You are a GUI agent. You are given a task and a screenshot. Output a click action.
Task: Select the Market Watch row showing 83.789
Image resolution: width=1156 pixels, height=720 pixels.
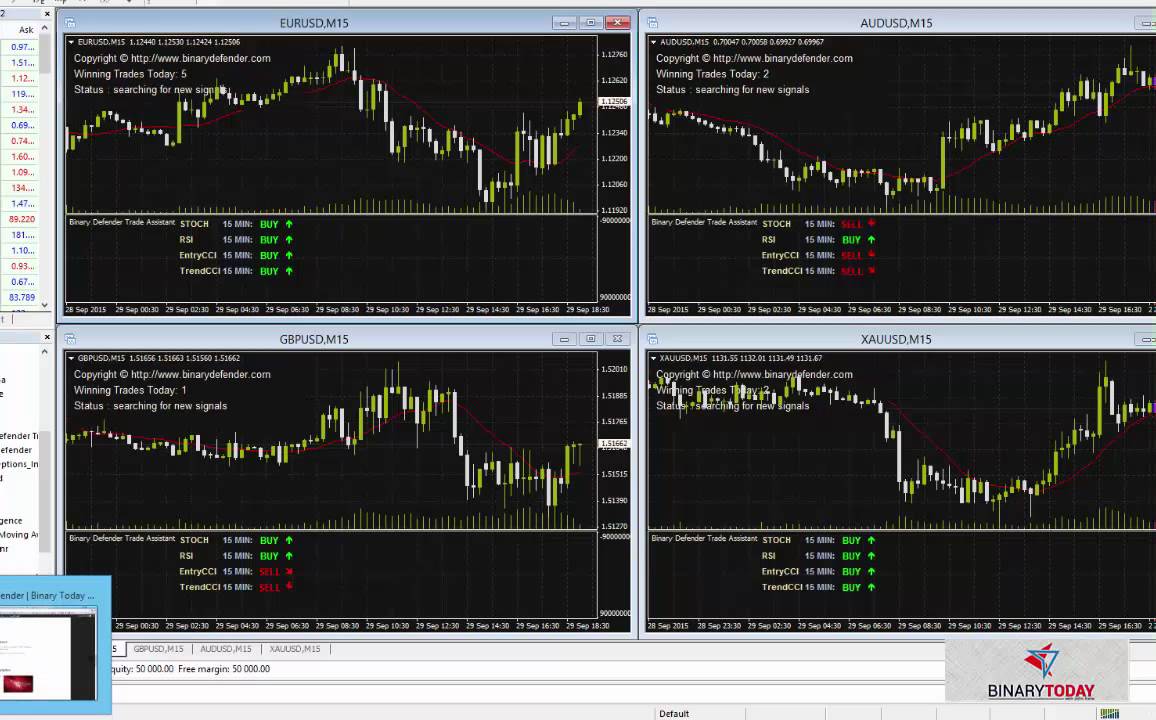pos(20,298)
